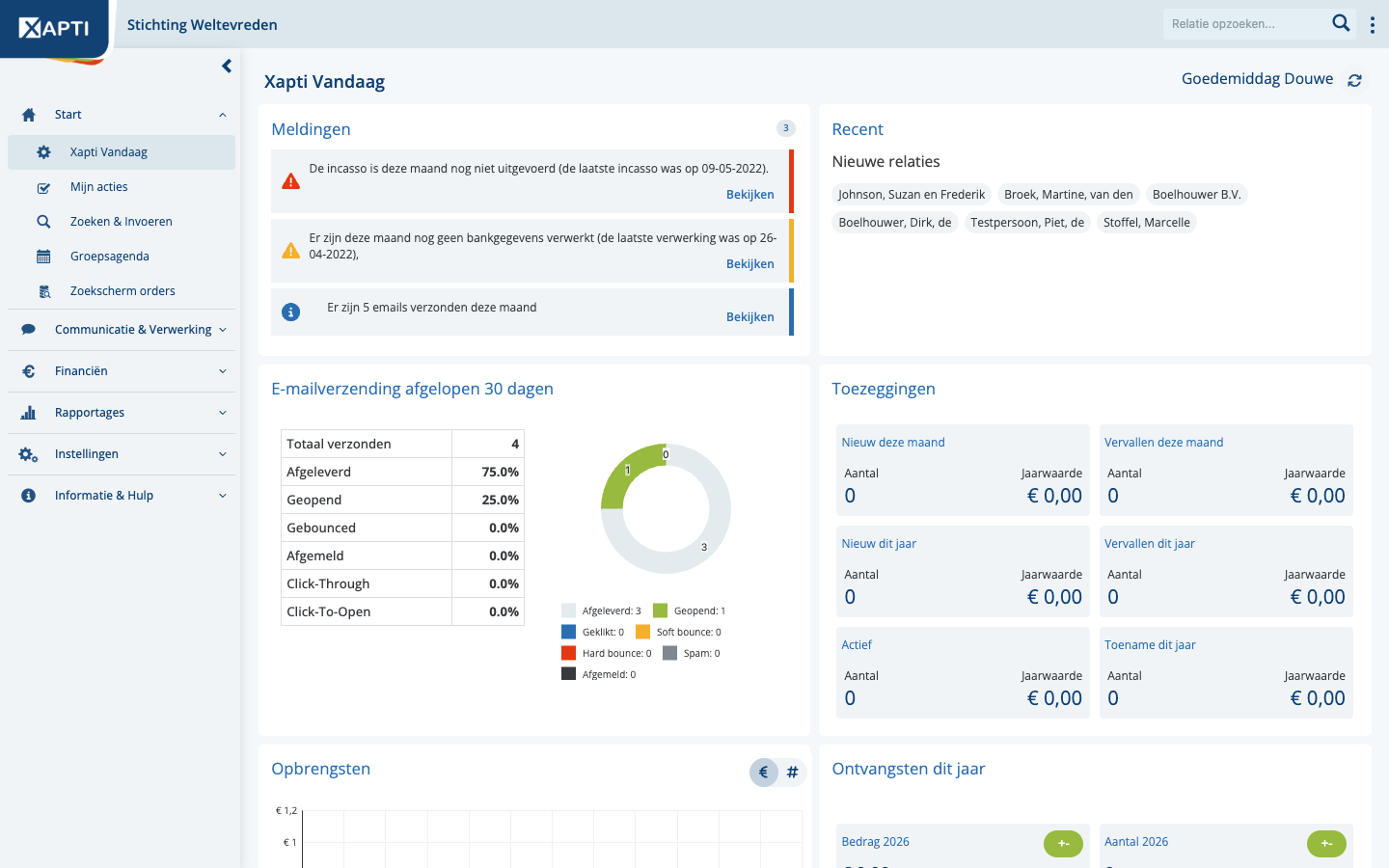Open Nieuw dit jaar toezeggingen card
The image size is (1389, 868).
[x=963, y=572]
